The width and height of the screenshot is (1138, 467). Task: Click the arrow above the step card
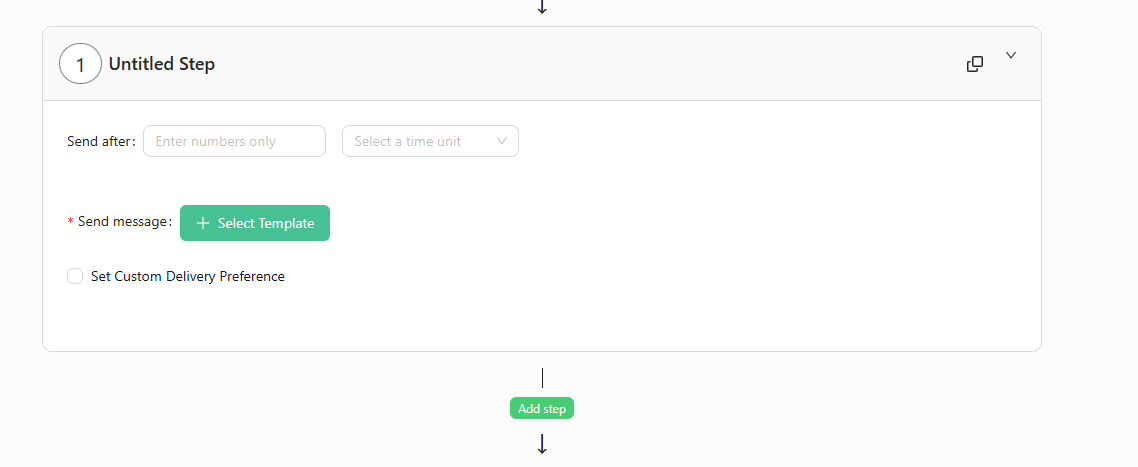click(542, 7)
